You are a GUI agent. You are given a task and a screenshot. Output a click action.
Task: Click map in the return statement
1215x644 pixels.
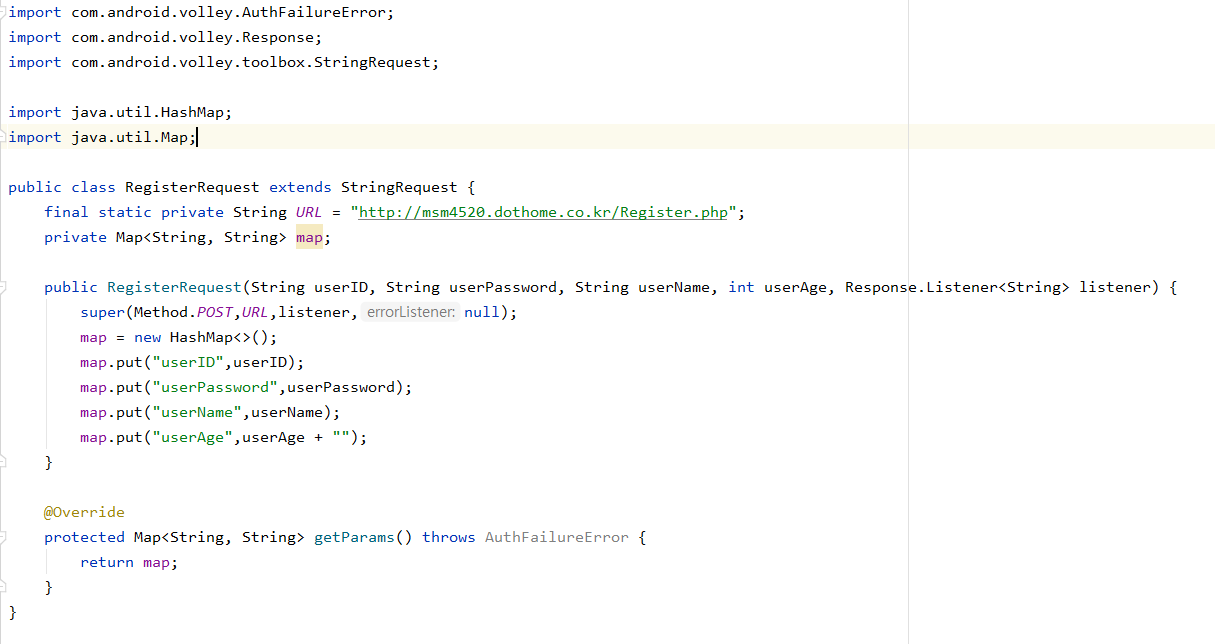(x=156, y=562)
